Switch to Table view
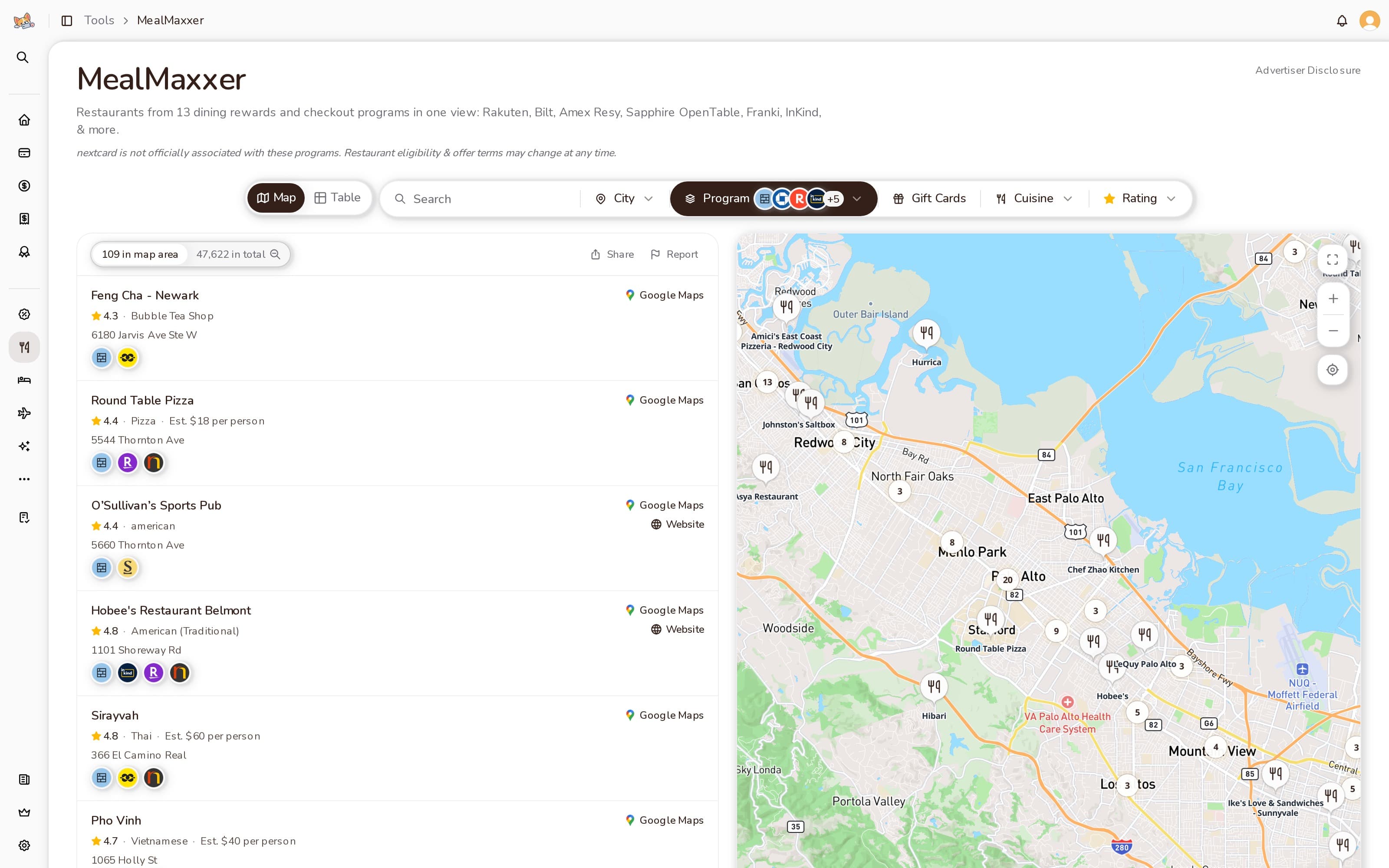Image resolution: width=1389 pixels, height=868 pixels. [338, 198]
